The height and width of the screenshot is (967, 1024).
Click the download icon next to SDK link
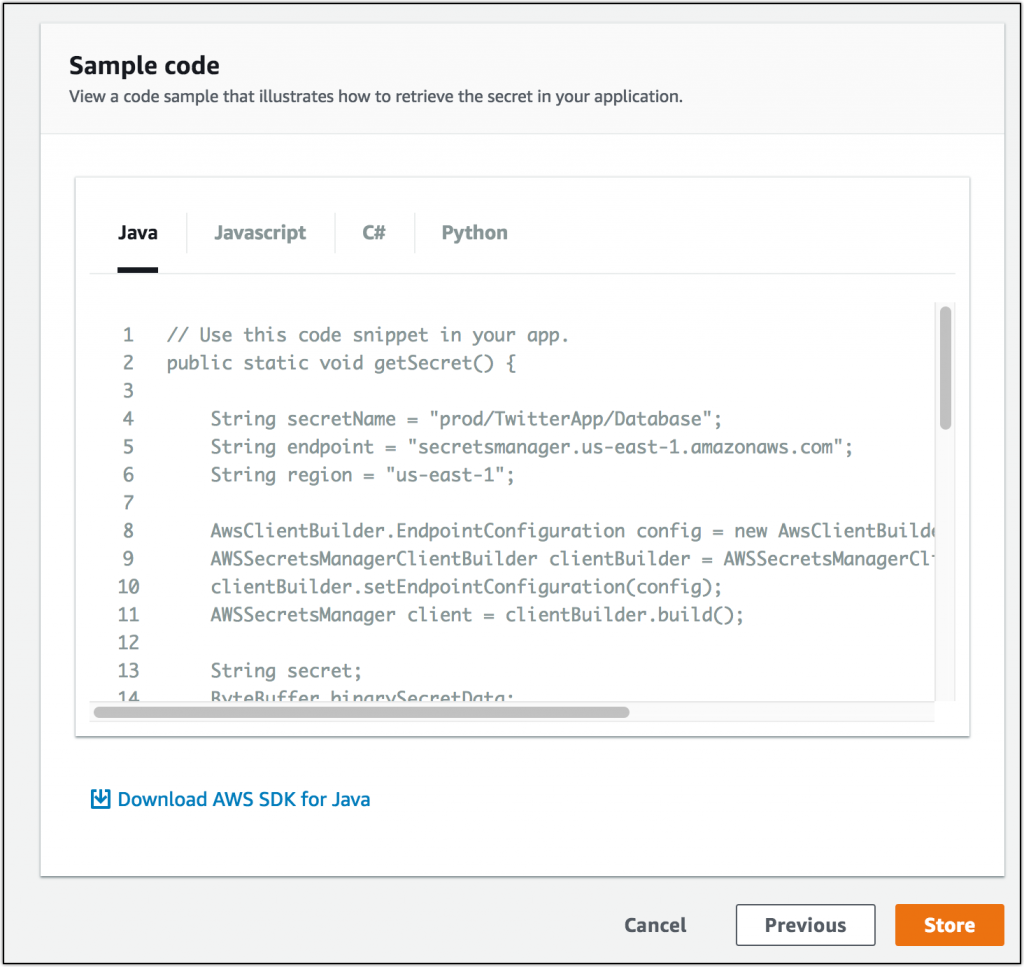coord(99,799)
